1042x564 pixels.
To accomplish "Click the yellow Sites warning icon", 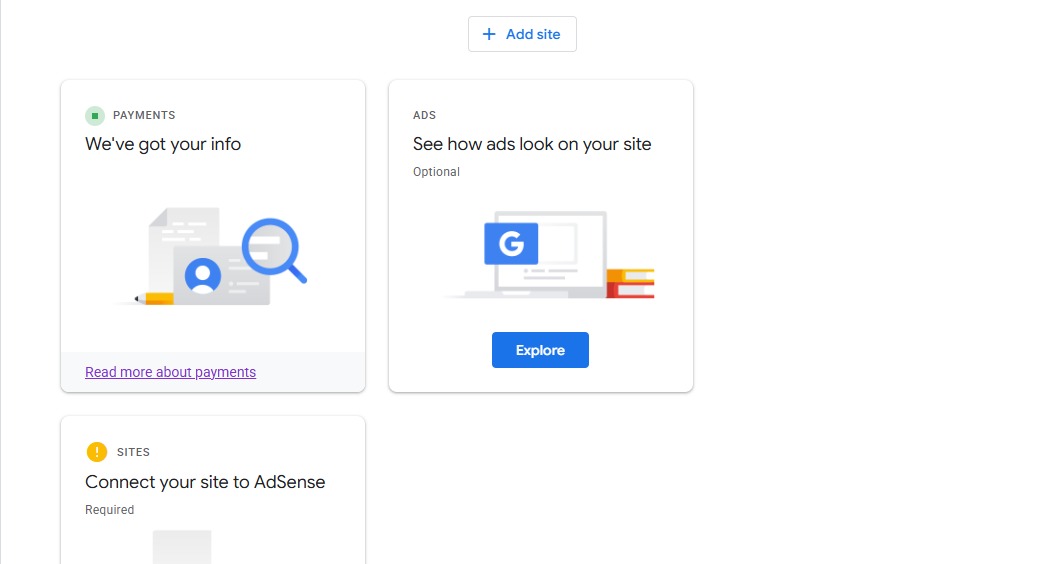I will (x=96, y=452).
